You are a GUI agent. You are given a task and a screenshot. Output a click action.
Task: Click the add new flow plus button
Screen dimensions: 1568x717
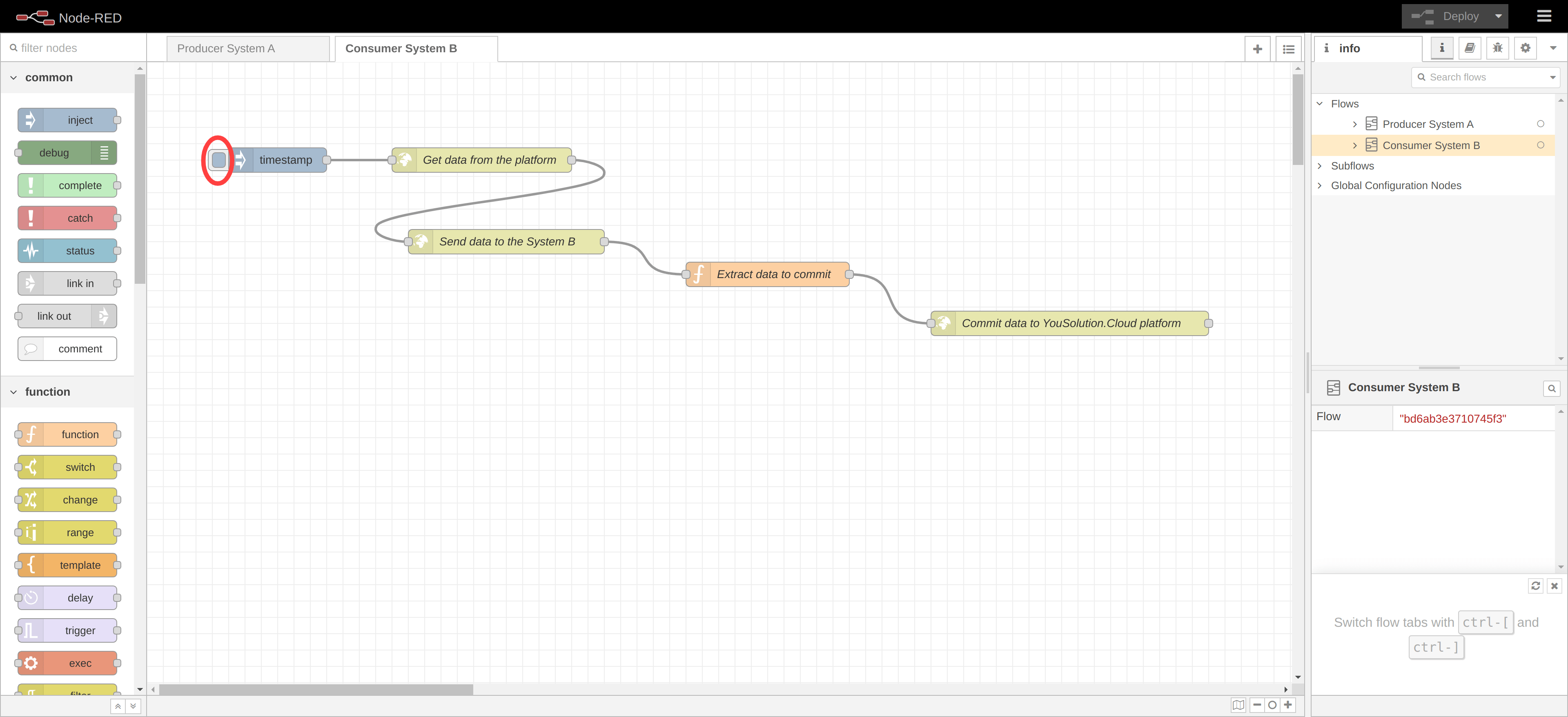(x=1257, y=49)
